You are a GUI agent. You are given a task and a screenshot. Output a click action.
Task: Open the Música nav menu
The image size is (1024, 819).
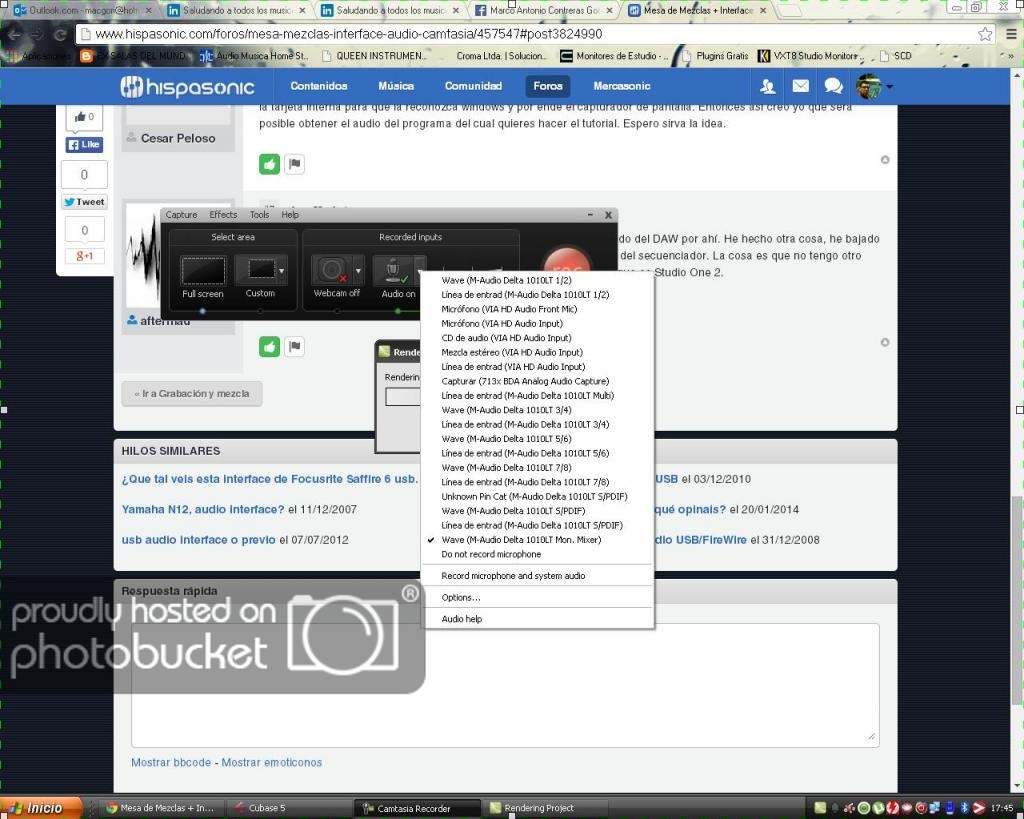396,86
